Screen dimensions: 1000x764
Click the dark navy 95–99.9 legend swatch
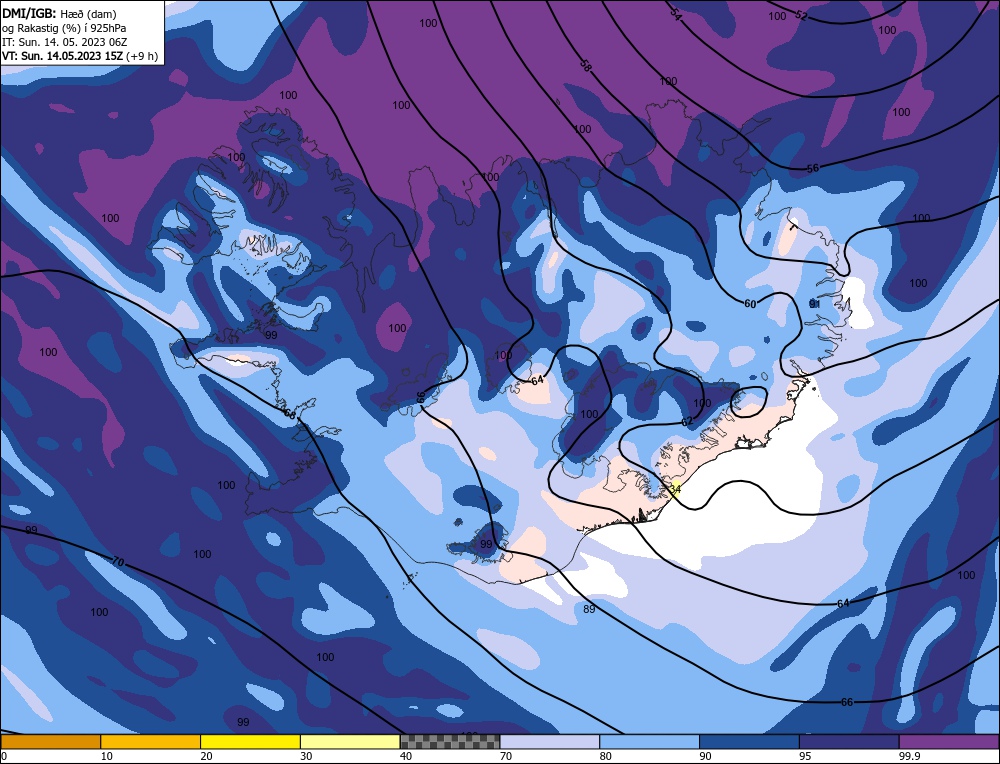coord(849,741)
